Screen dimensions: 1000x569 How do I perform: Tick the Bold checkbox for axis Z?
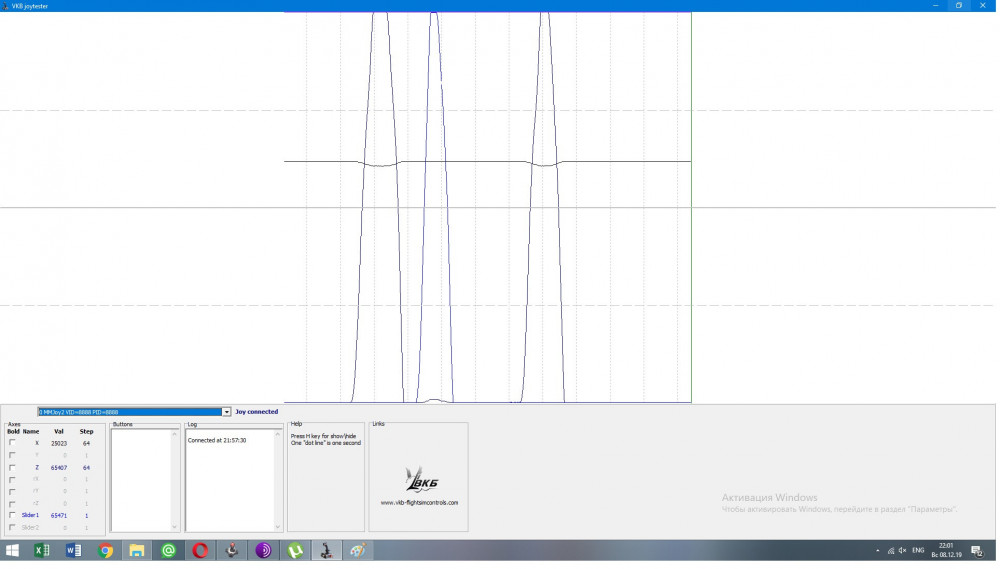[x=12, y=468]
